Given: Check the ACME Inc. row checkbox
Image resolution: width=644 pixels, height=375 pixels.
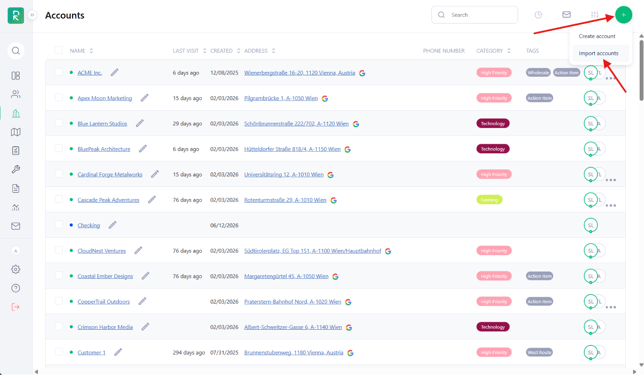Looking at the screenshot, I should [59, 72].
